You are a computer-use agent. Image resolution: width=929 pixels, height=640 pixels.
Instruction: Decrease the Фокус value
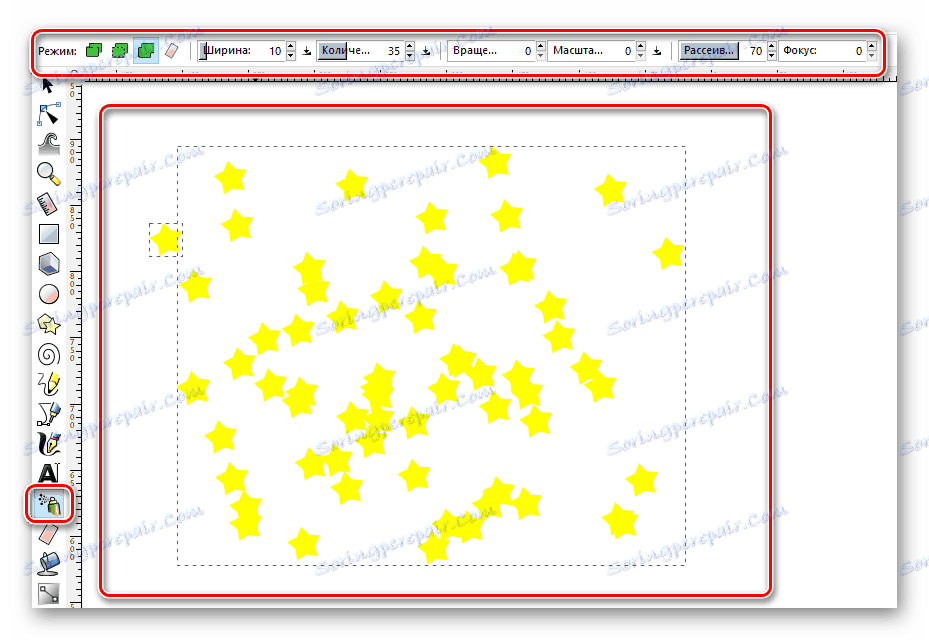pyautogui.click(x=872, y=56)
